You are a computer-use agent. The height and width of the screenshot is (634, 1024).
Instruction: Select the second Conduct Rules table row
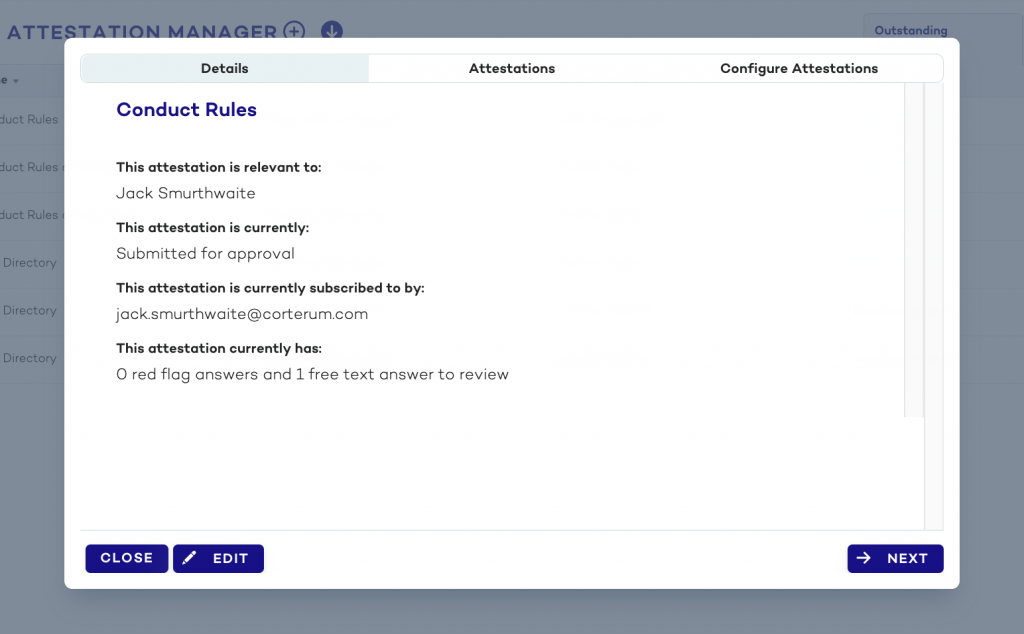(31, 167)
